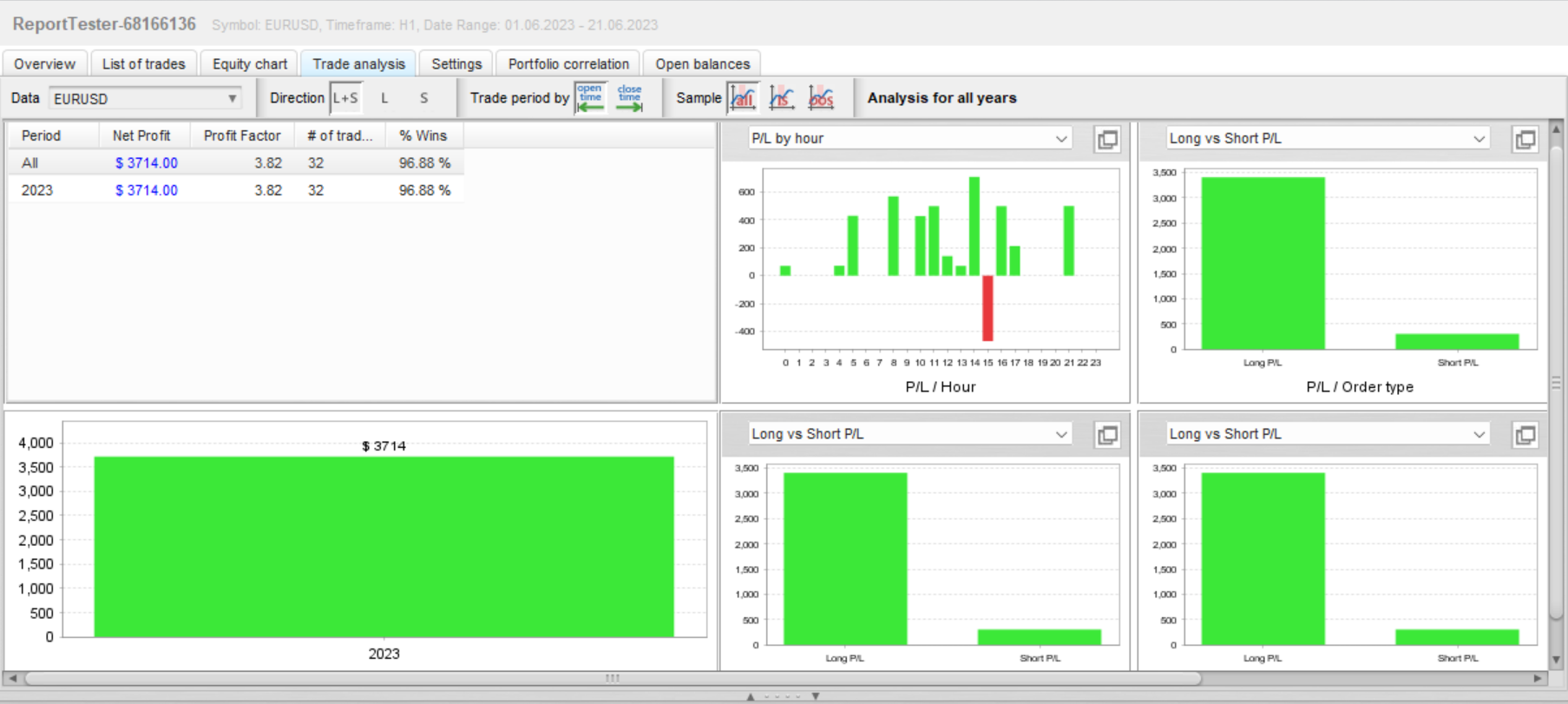
Task: Select the 2023 period row
Action: click(236, 190)
